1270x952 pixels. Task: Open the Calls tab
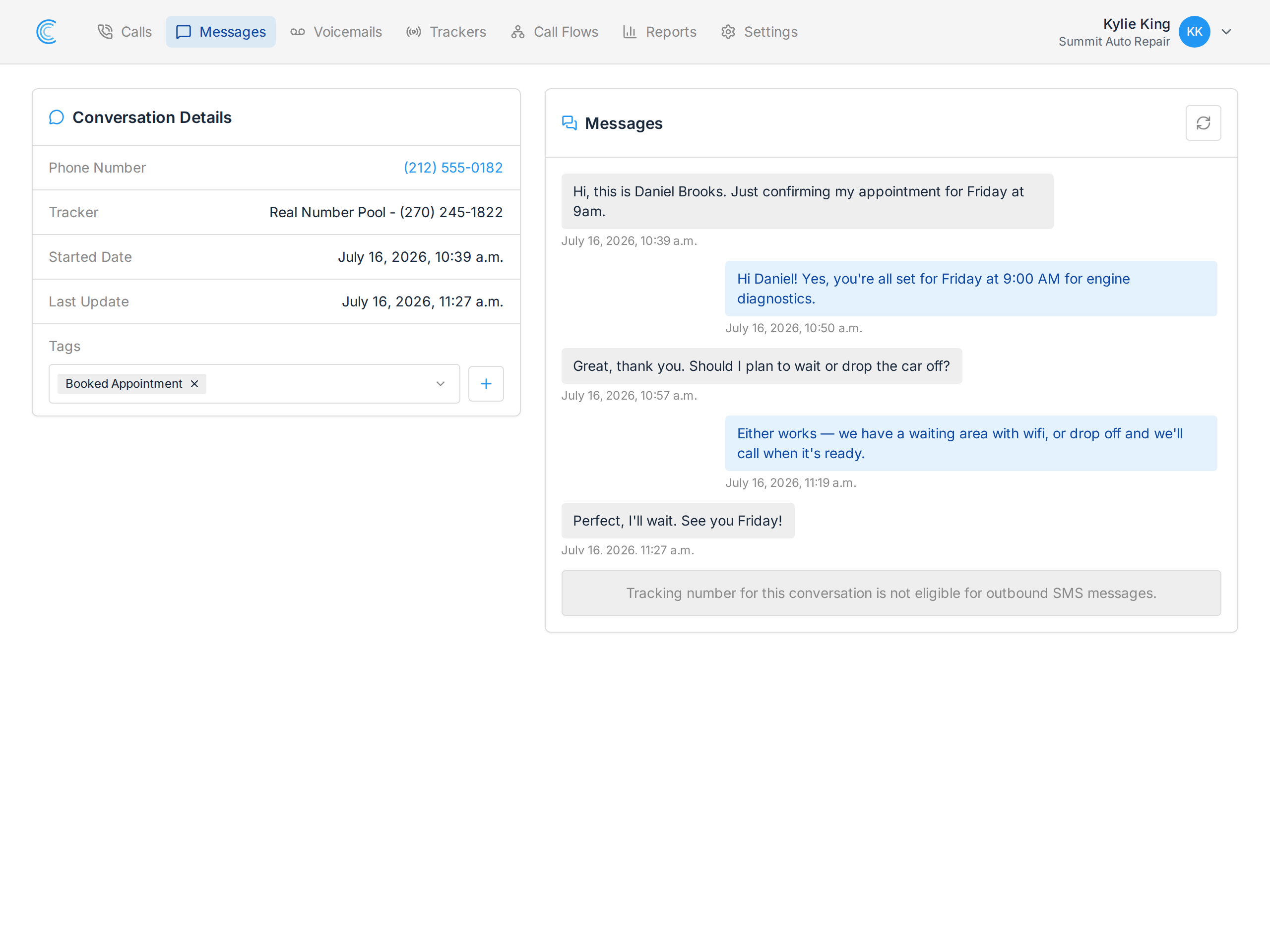point(125,32)
